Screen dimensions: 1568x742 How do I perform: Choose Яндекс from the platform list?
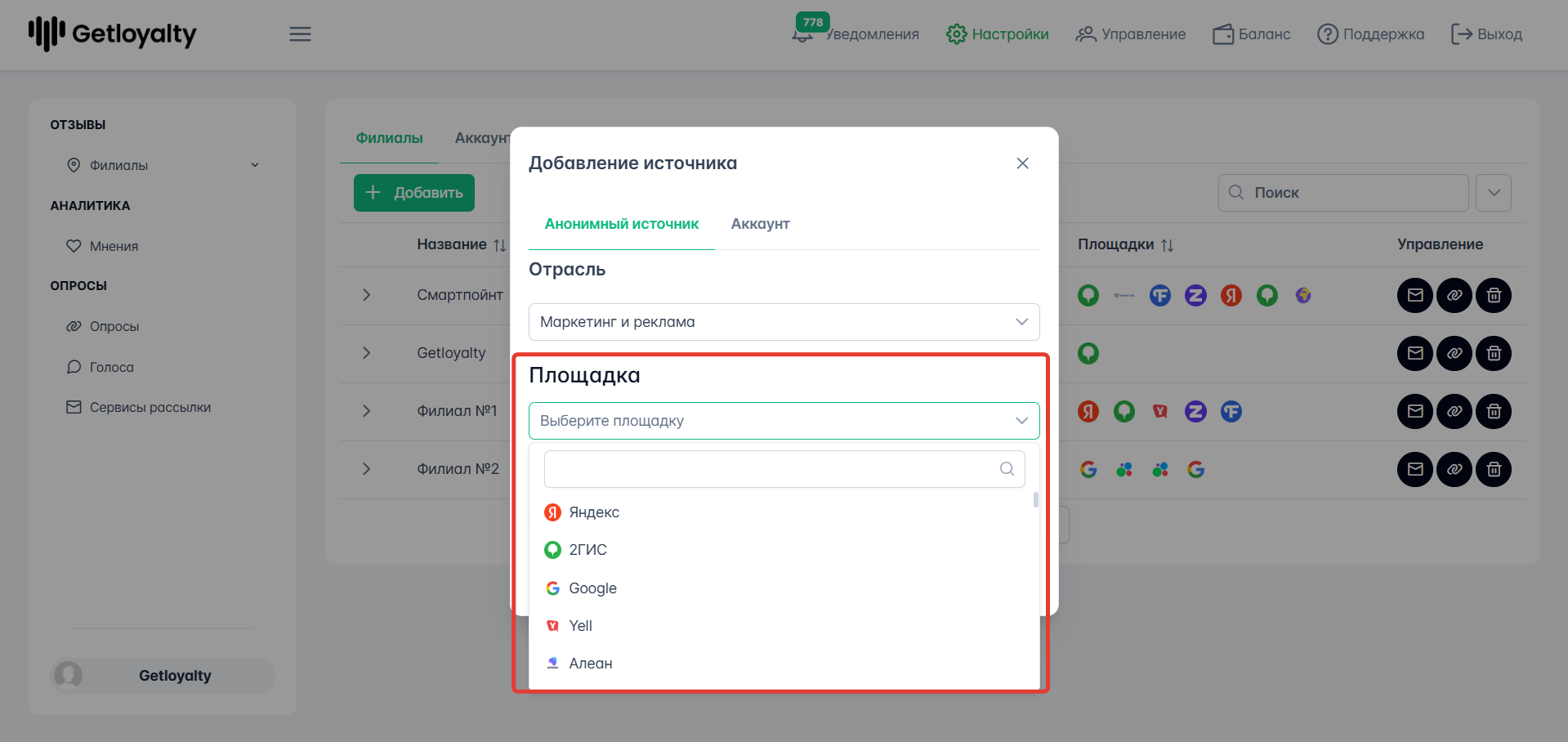point(784,512)
